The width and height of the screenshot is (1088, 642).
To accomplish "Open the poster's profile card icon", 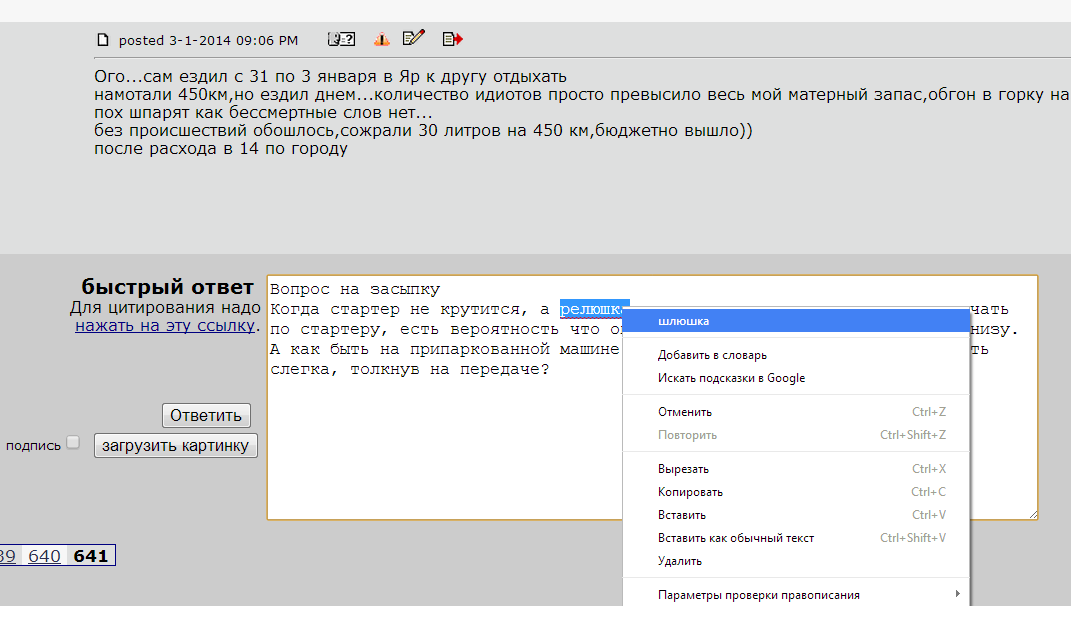I will (x=341, y=40).
